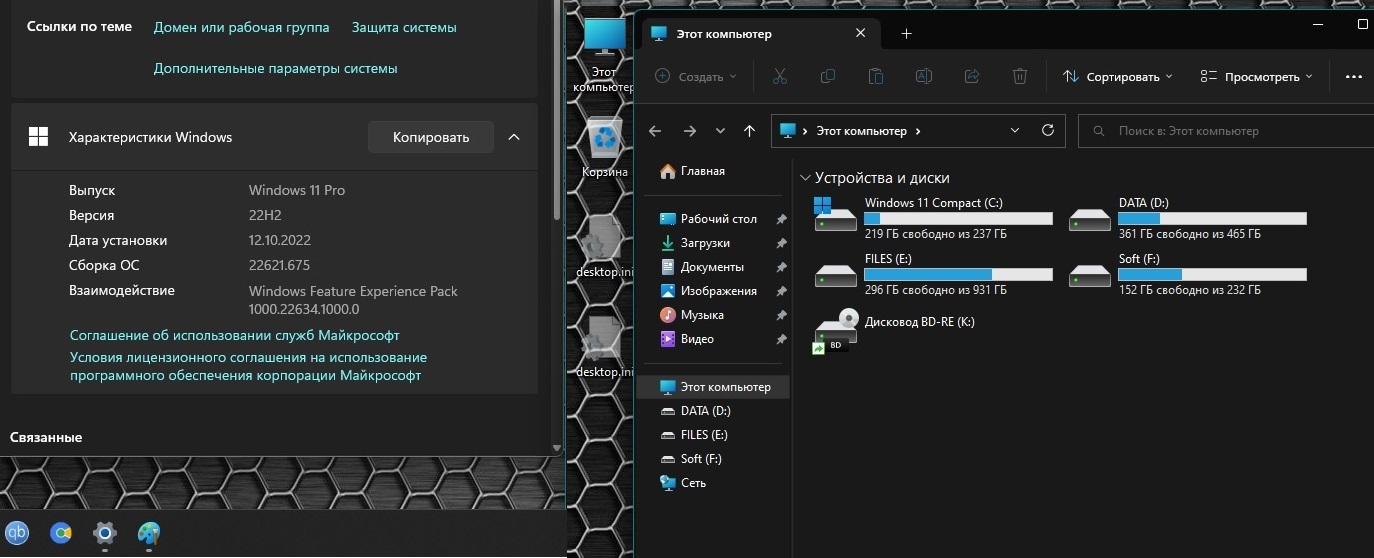Click the Settings window vertical scrollbar
1374x558 pixels.
point(557,110)
